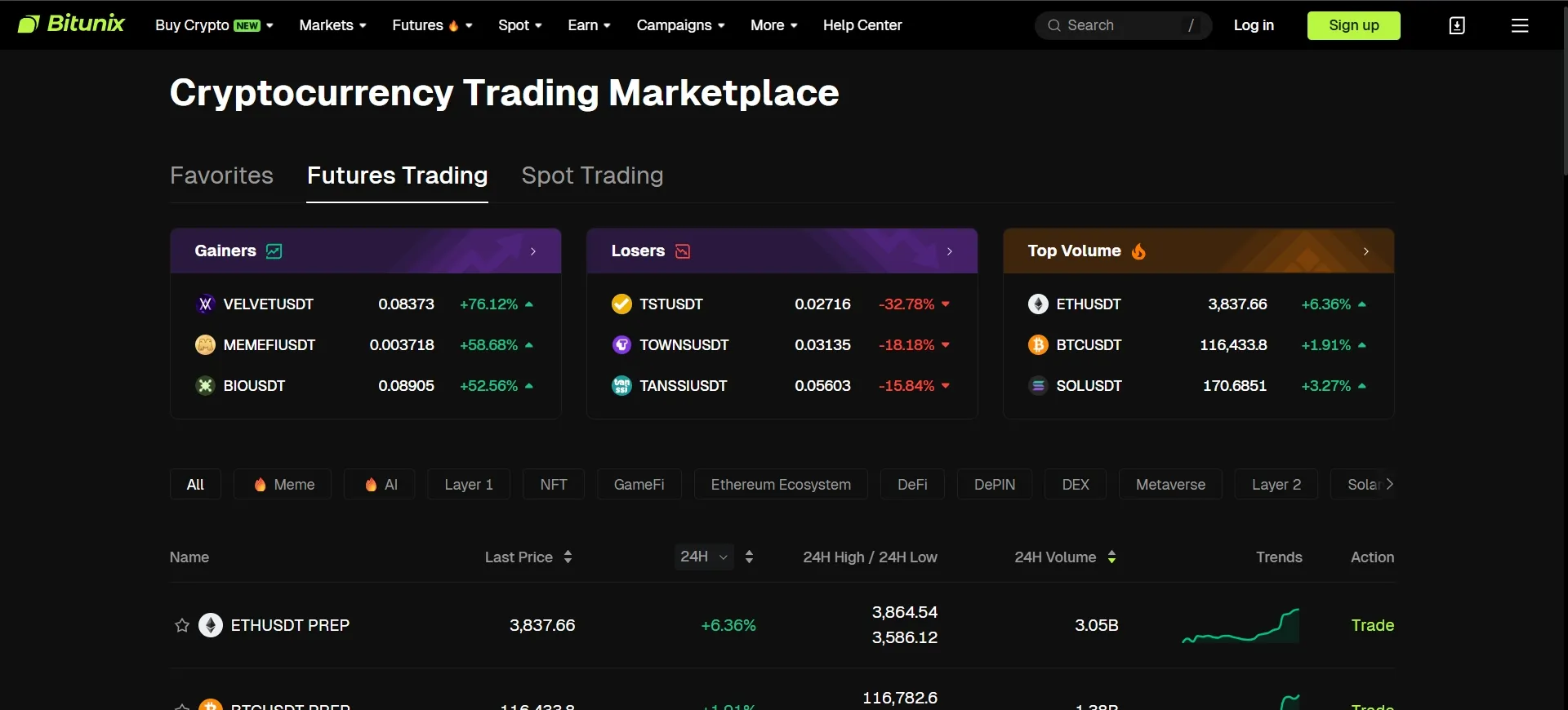Expand Gainers list with chevron
The image size is (1568, 710).
(x=533, y=251)
